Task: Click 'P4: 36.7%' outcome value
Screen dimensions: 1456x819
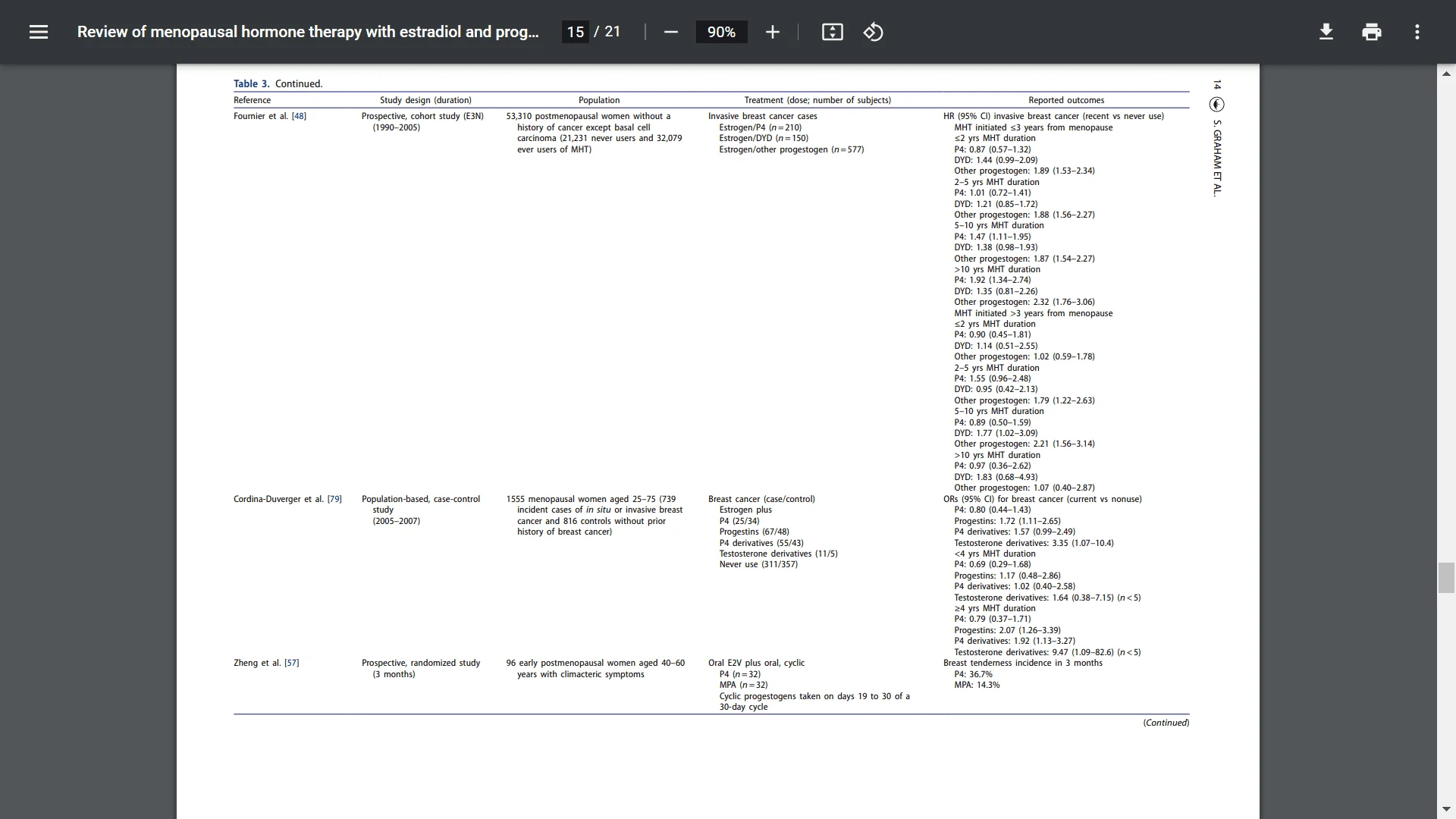Action: coord(973,674)
